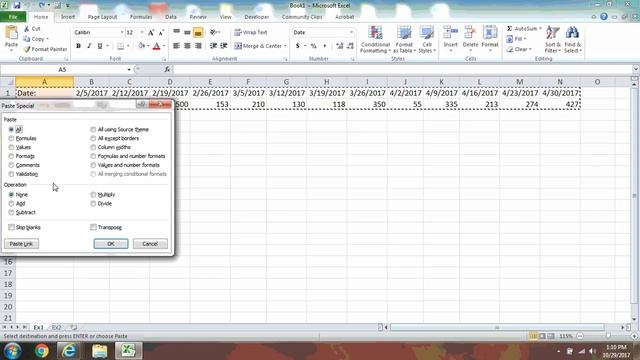This screenshot has height=360, width=640.
Task: Toggle Italic formatting
Action: click(x=89, y=46)
